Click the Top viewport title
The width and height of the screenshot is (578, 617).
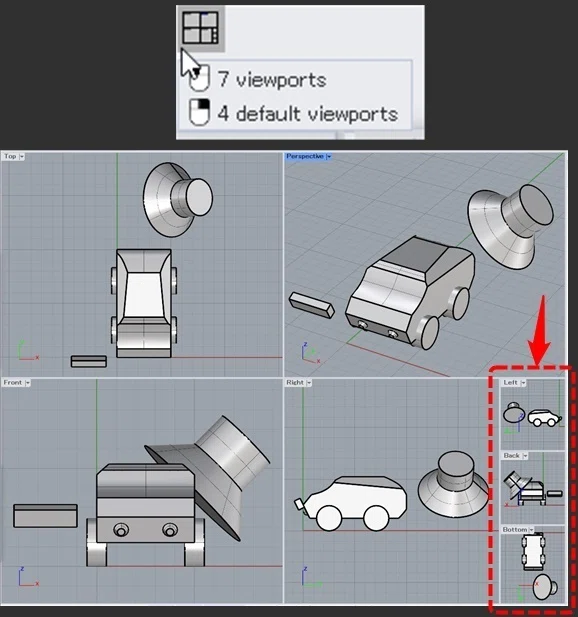10,156
